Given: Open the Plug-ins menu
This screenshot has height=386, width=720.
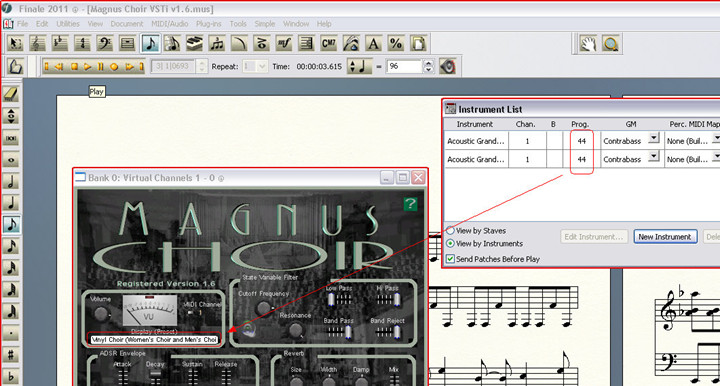Looking at the screenshot, I should click(208, 23).
